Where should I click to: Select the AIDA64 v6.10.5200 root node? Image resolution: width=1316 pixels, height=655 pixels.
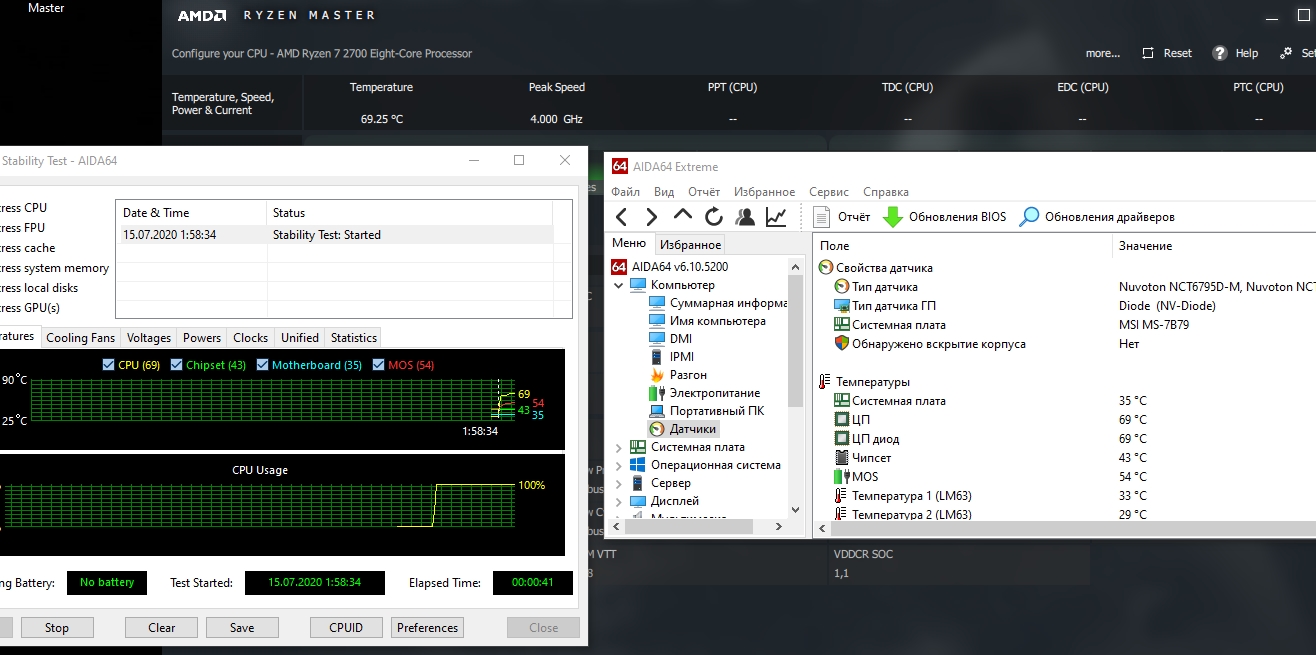(670, 267)
